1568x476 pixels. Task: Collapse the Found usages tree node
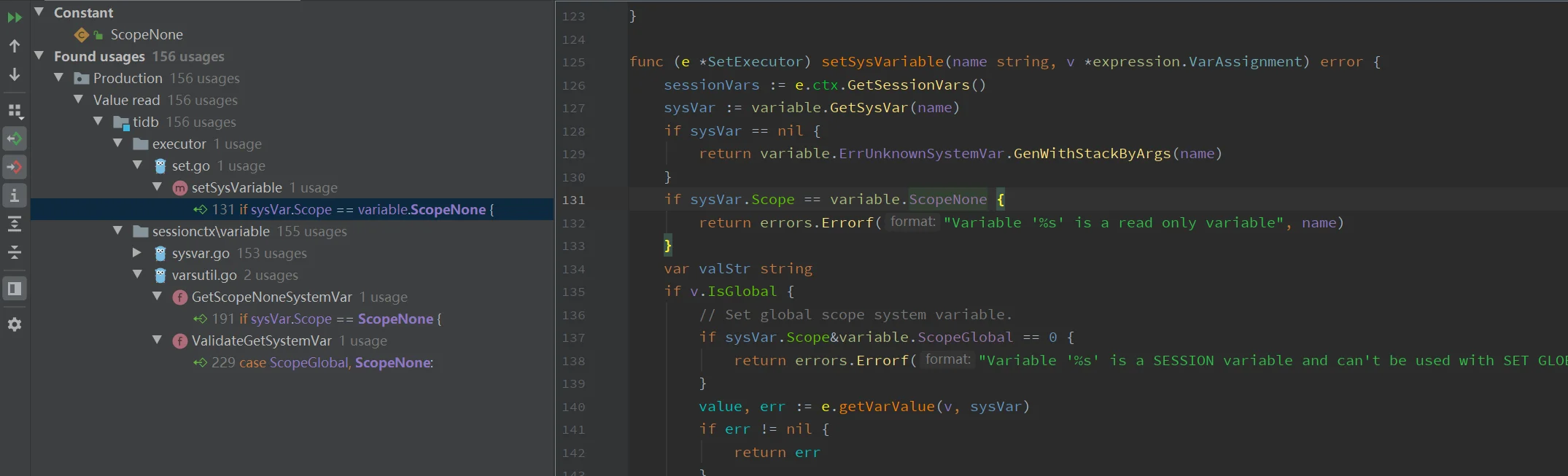point(39,56)
